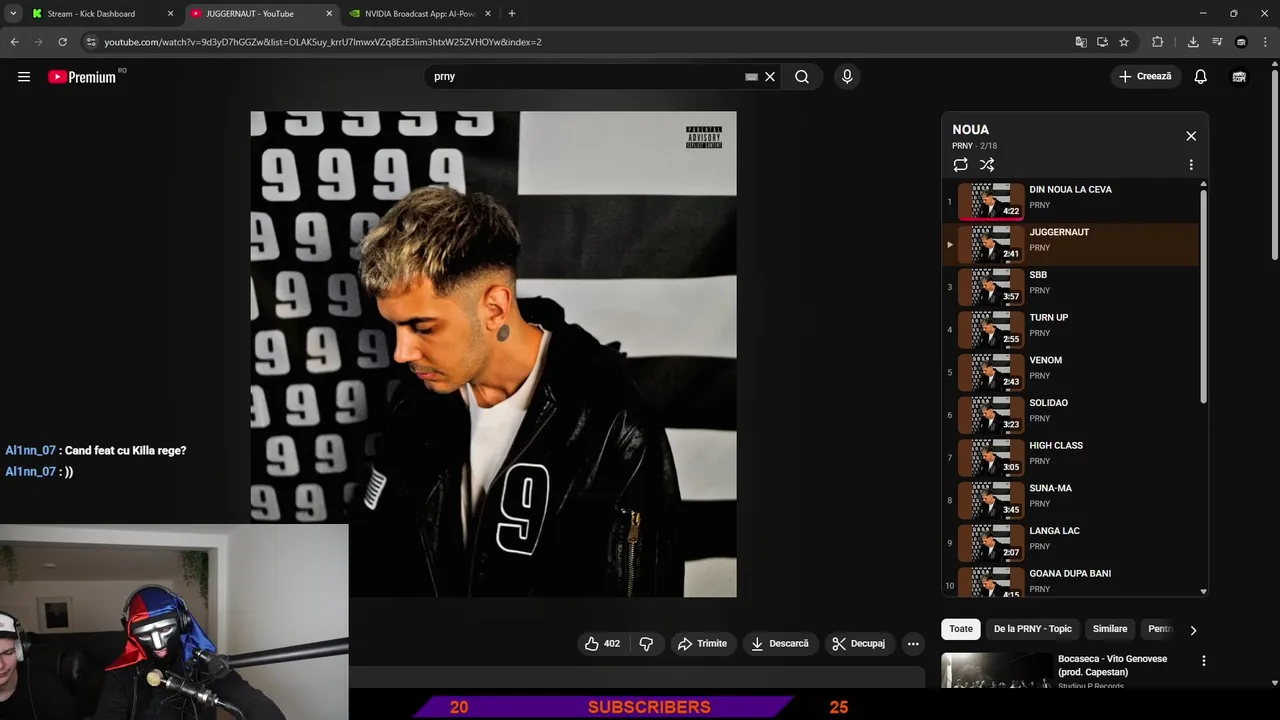1280x720 pixels.
Task: Close the JUGGERNAUT - YouTube tab
Action: click(x=329, y=14)
